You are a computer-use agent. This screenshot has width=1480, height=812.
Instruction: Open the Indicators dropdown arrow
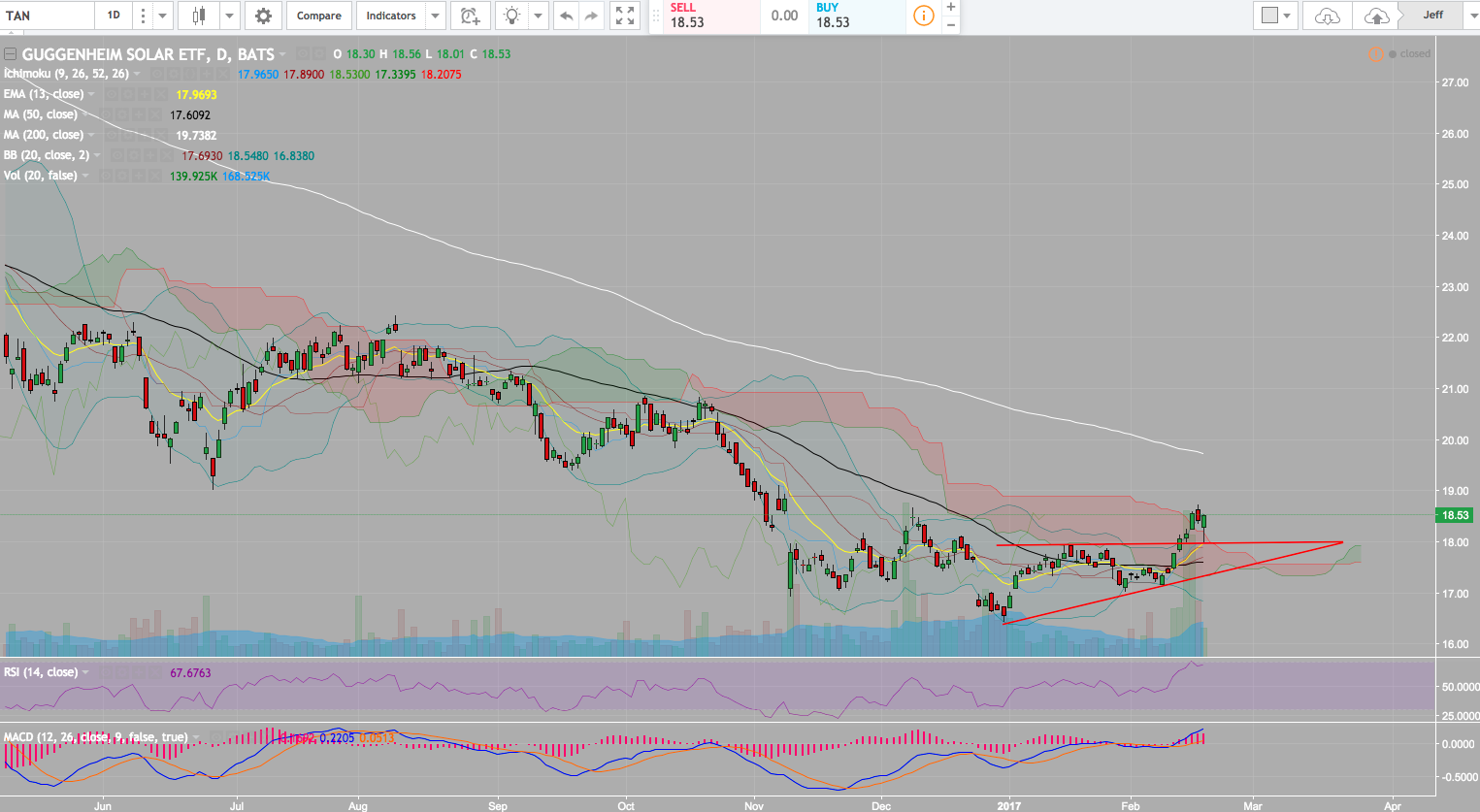[x=435, y=16]
